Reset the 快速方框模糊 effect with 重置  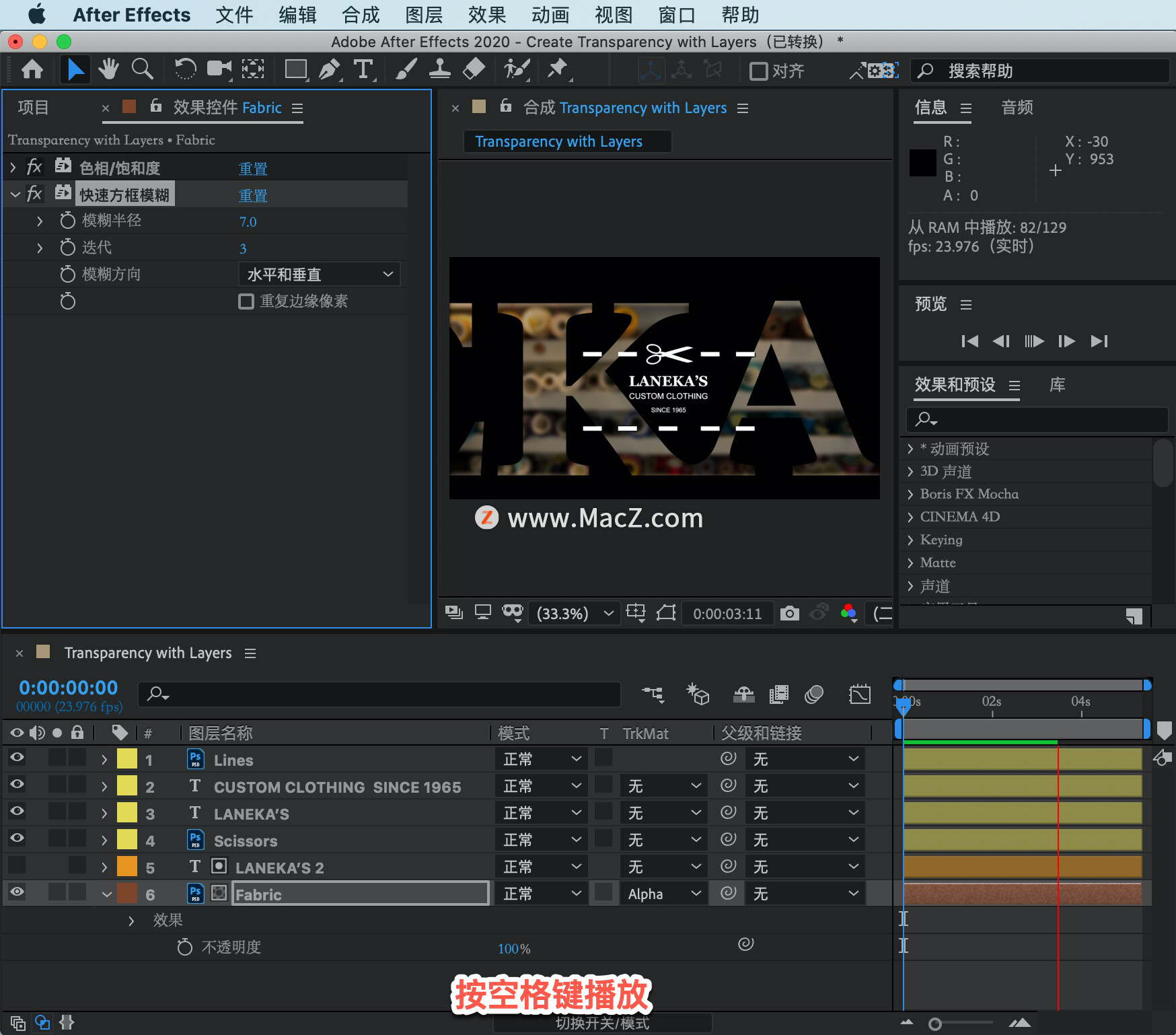tap(253, 196)
